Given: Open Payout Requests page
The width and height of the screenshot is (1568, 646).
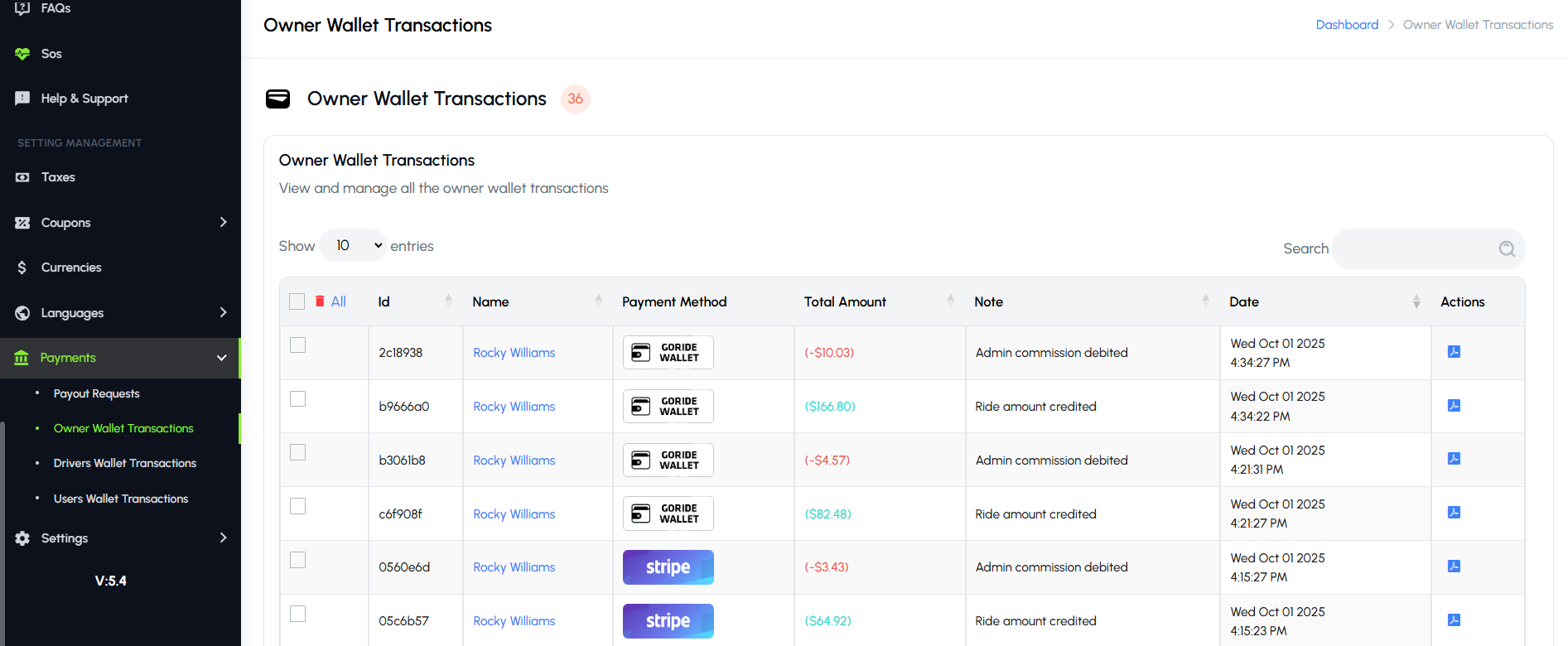Looking at the screenshot, I should point(96,393).
